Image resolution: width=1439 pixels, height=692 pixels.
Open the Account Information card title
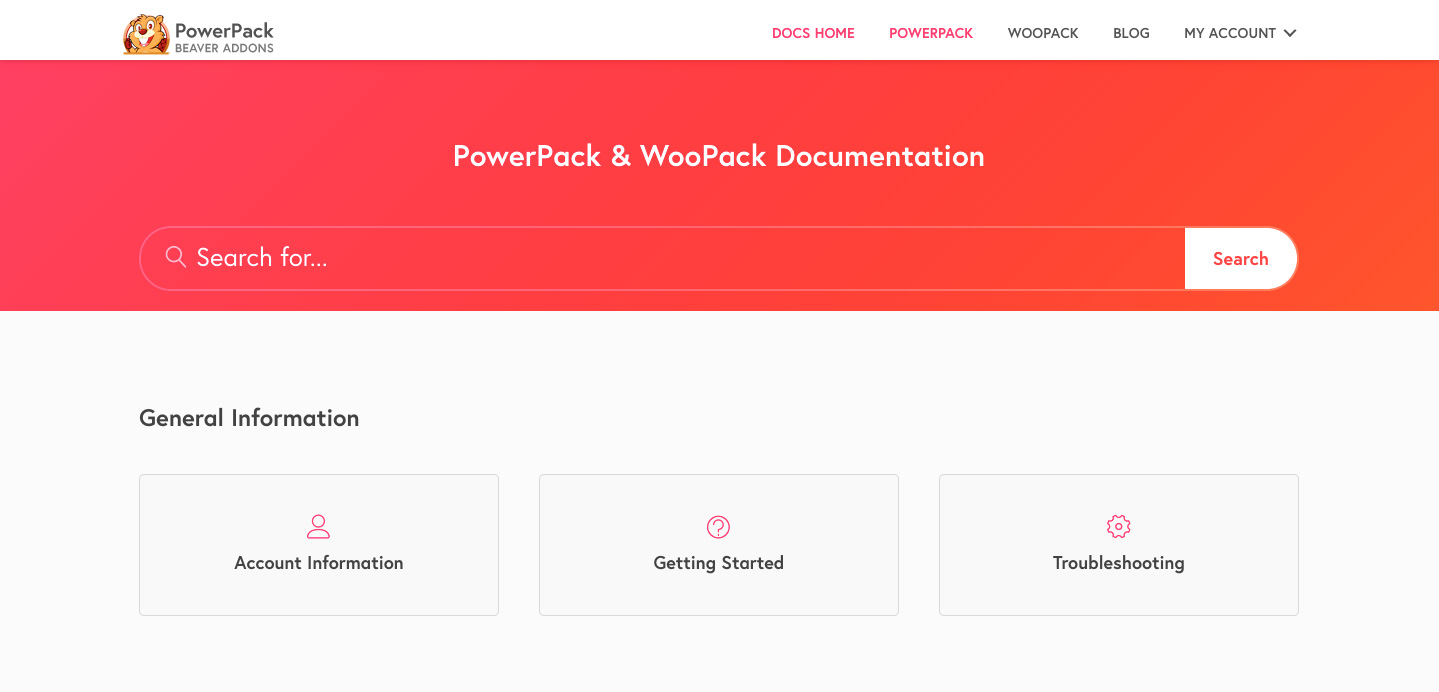319,563
